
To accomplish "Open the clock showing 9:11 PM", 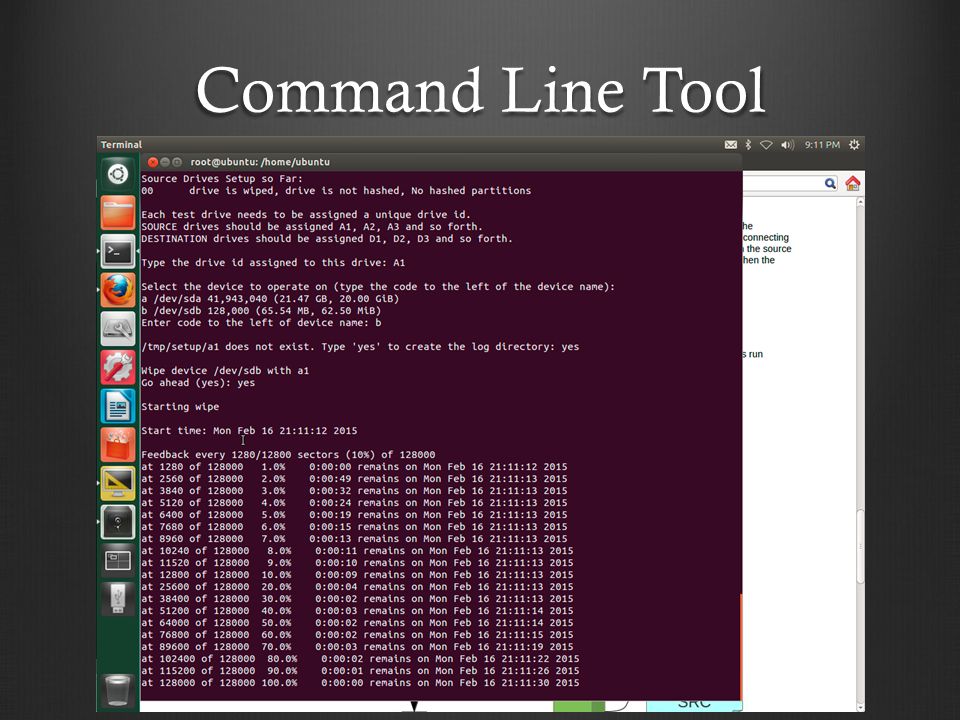I will (822, 145).
